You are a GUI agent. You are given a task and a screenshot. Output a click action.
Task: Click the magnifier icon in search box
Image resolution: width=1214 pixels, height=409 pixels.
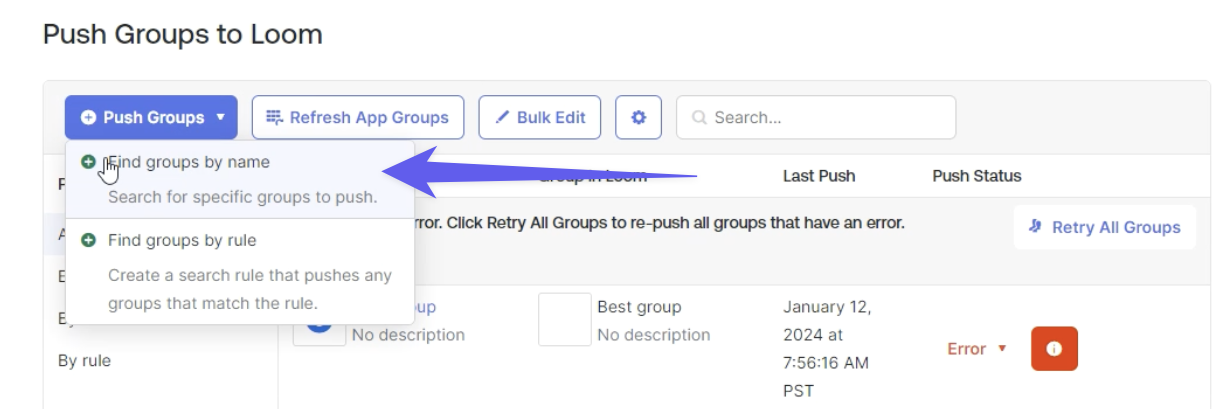(x=700, y=118)
